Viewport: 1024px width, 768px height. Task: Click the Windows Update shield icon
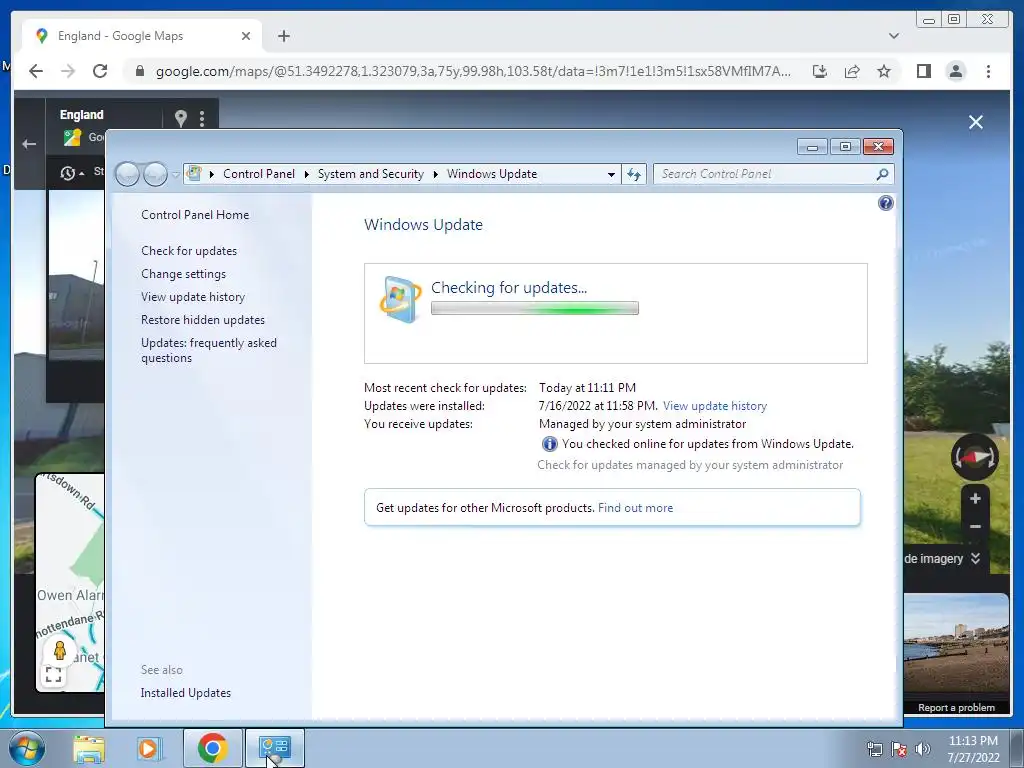pos(400,299)
